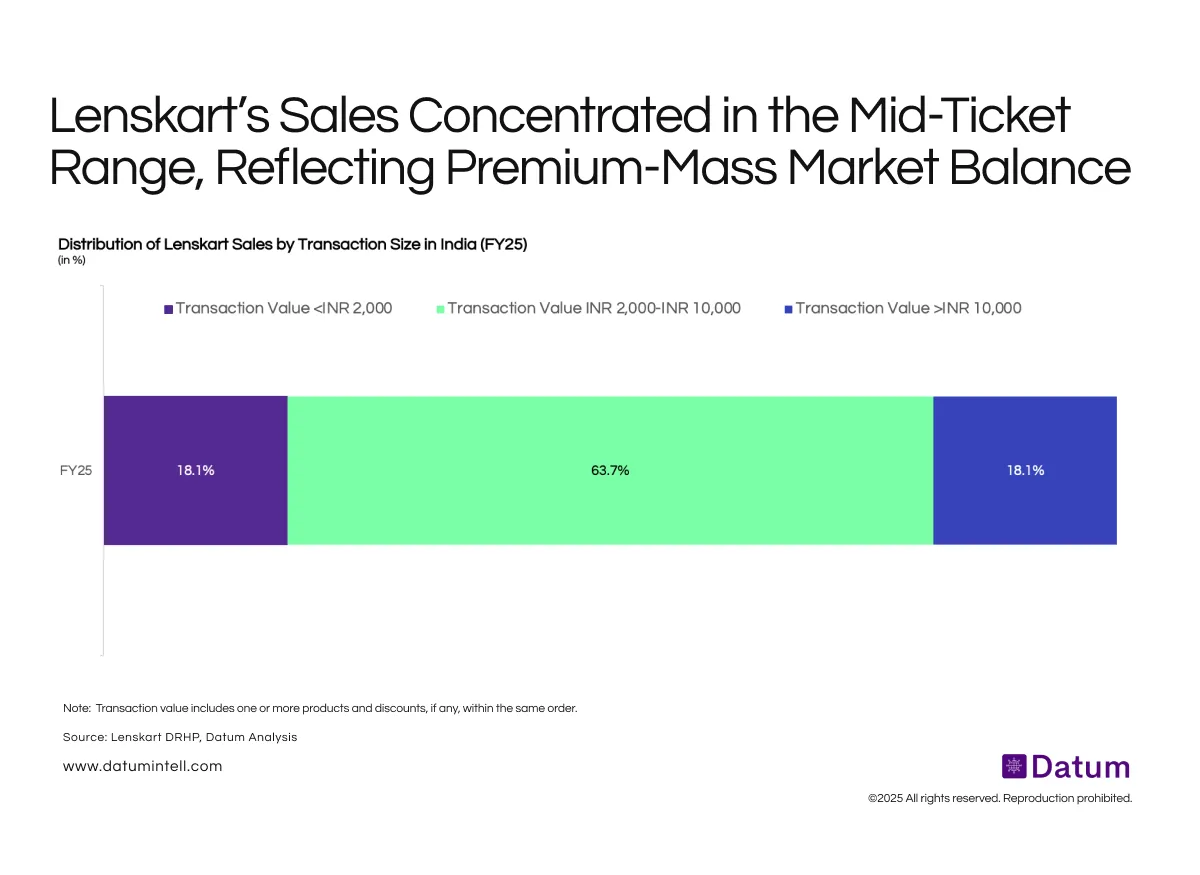
Task: Click the green 63.7% bar segment
Action: [610, 470]
